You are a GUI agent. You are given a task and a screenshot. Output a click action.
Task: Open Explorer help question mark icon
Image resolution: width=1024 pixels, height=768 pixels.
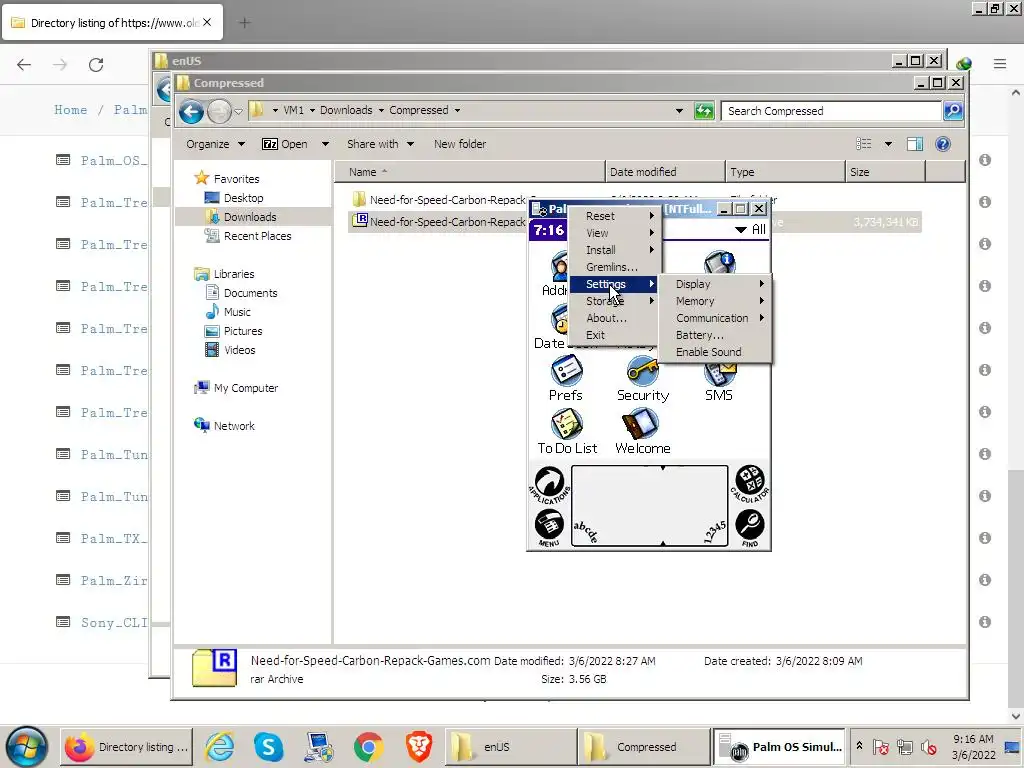942,144
